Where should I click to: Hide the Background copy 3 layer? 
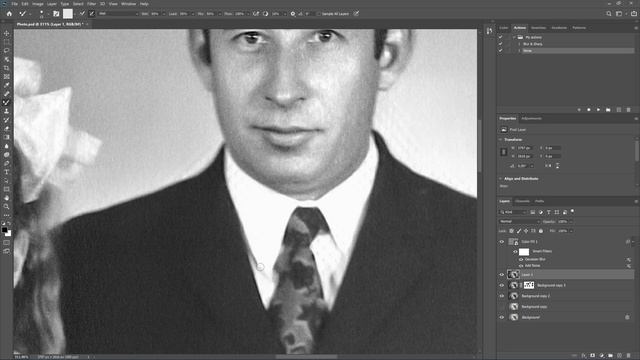(x=502, y=285)
